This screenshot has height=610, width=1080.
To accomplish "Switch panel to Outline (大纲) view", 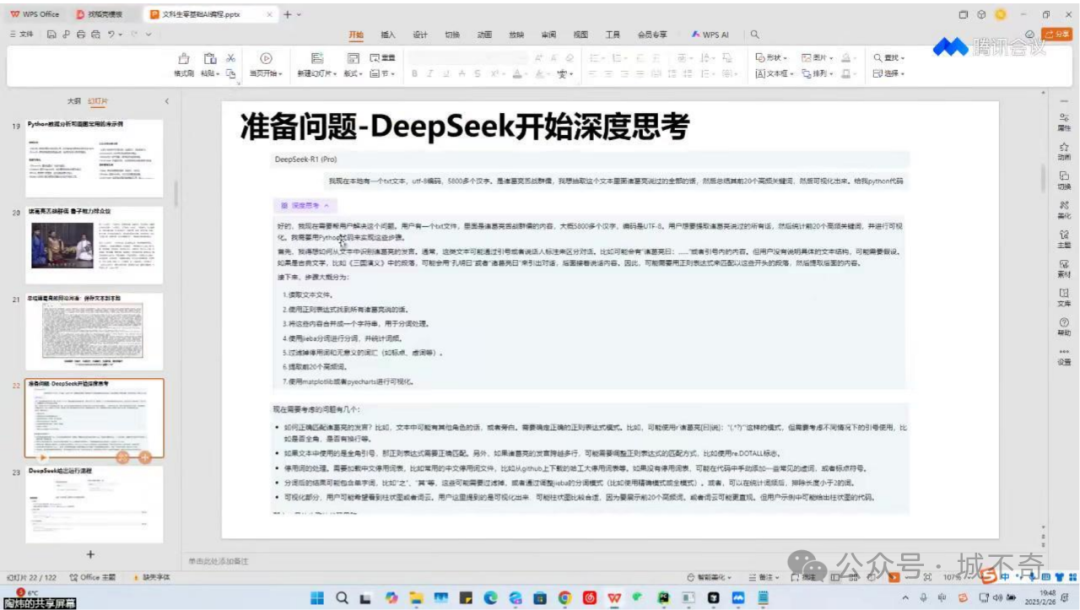I will pyautogui.click(x=74, y=101).
